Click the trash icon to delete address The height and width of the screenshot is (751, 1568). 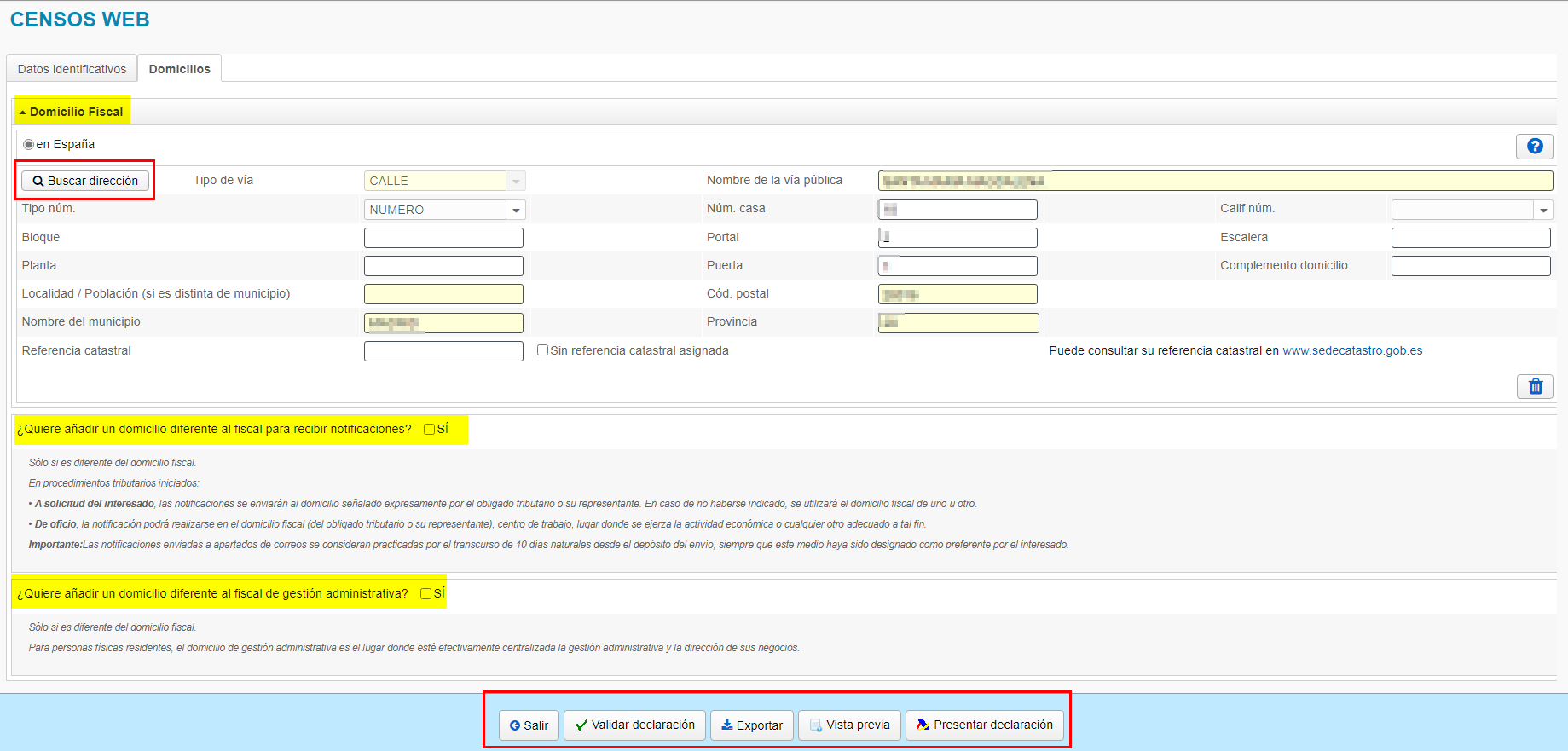click(1535, 386)
